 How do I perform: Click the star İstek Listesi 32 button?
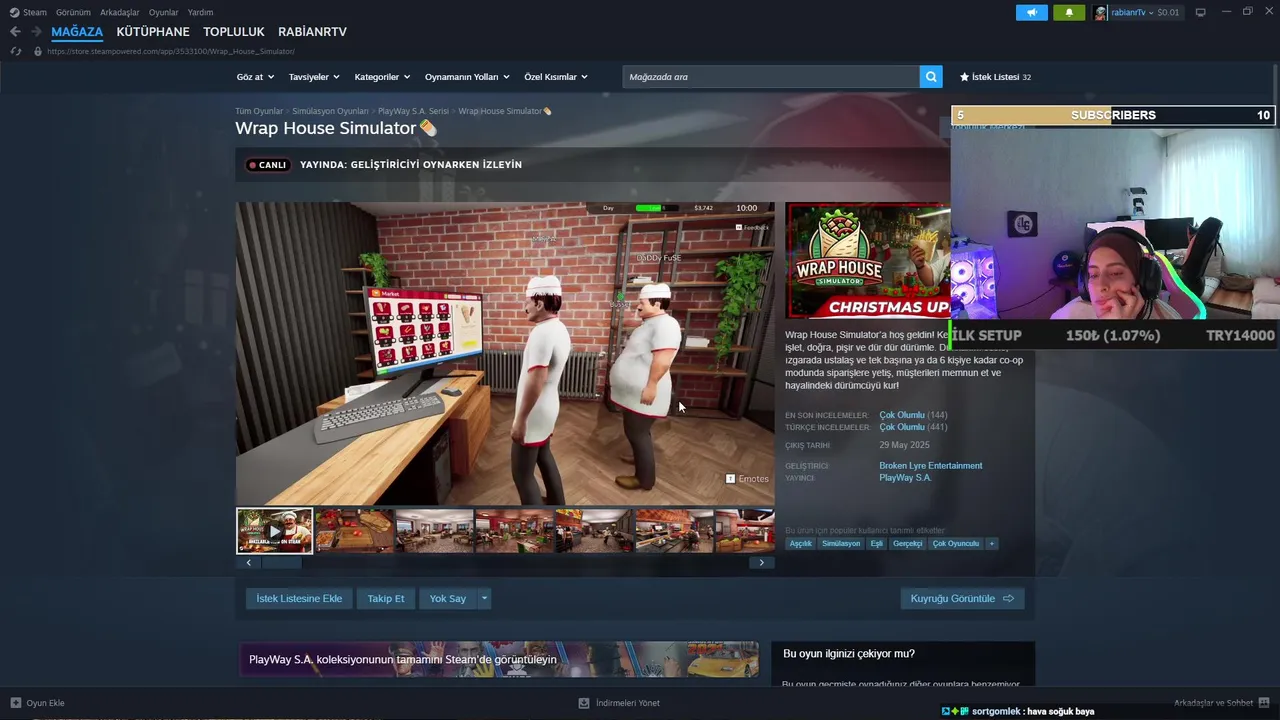coord(995,77)
